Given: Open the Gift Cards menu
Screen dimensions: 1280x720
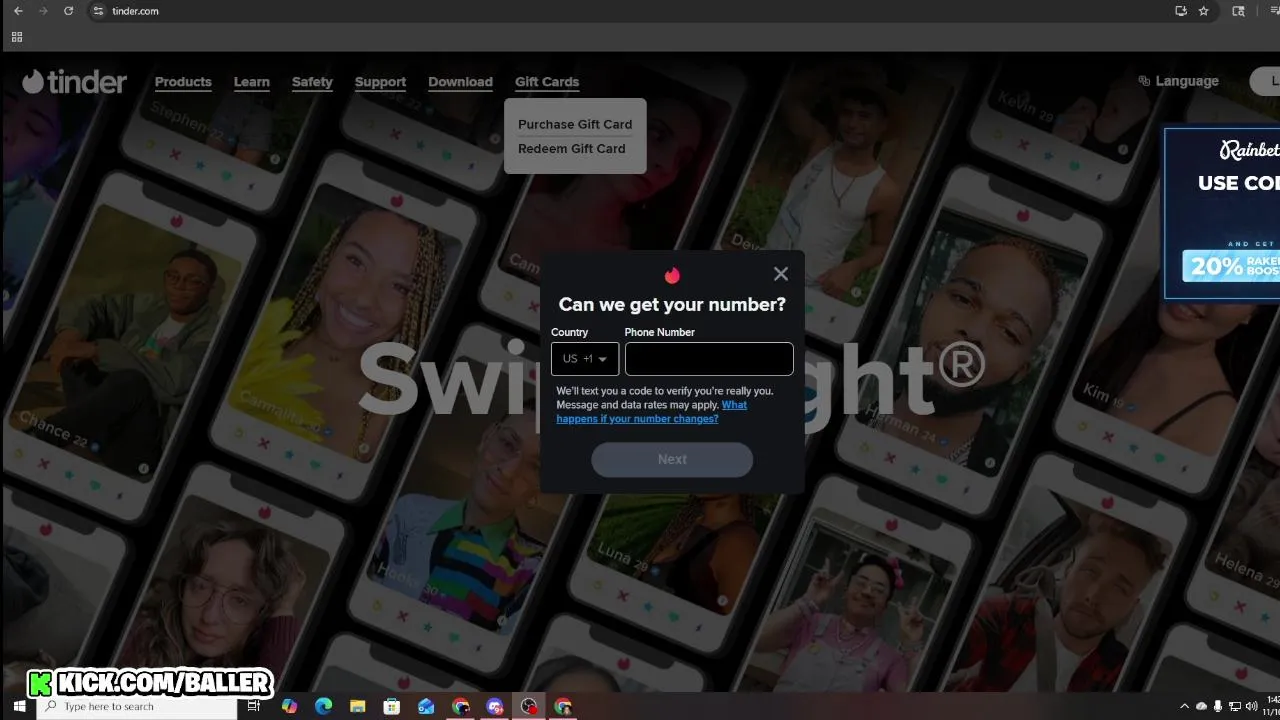Looking at the screenshot, I should (547, 82).
